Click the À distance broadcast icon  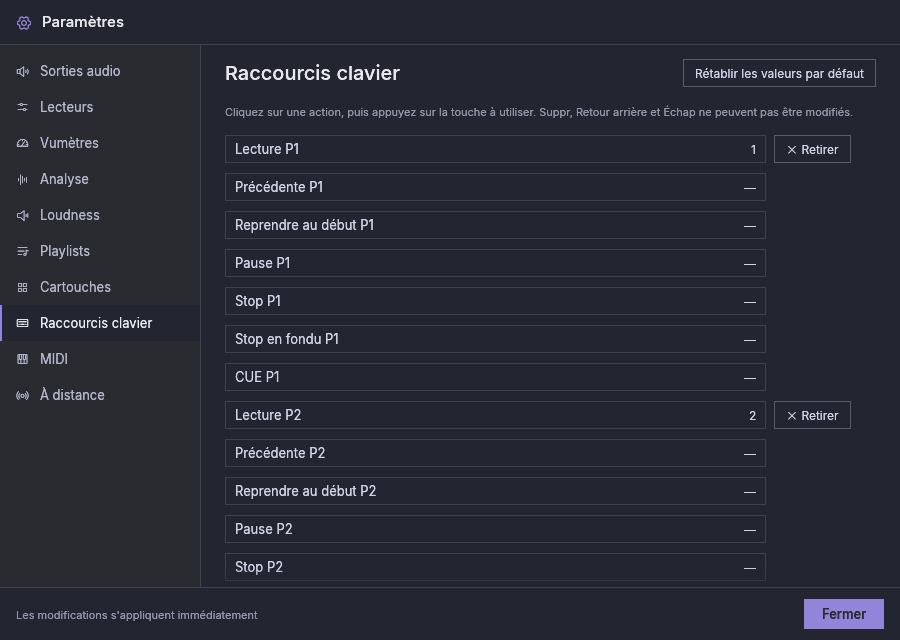pyautogui.click(x=22, y=395)
